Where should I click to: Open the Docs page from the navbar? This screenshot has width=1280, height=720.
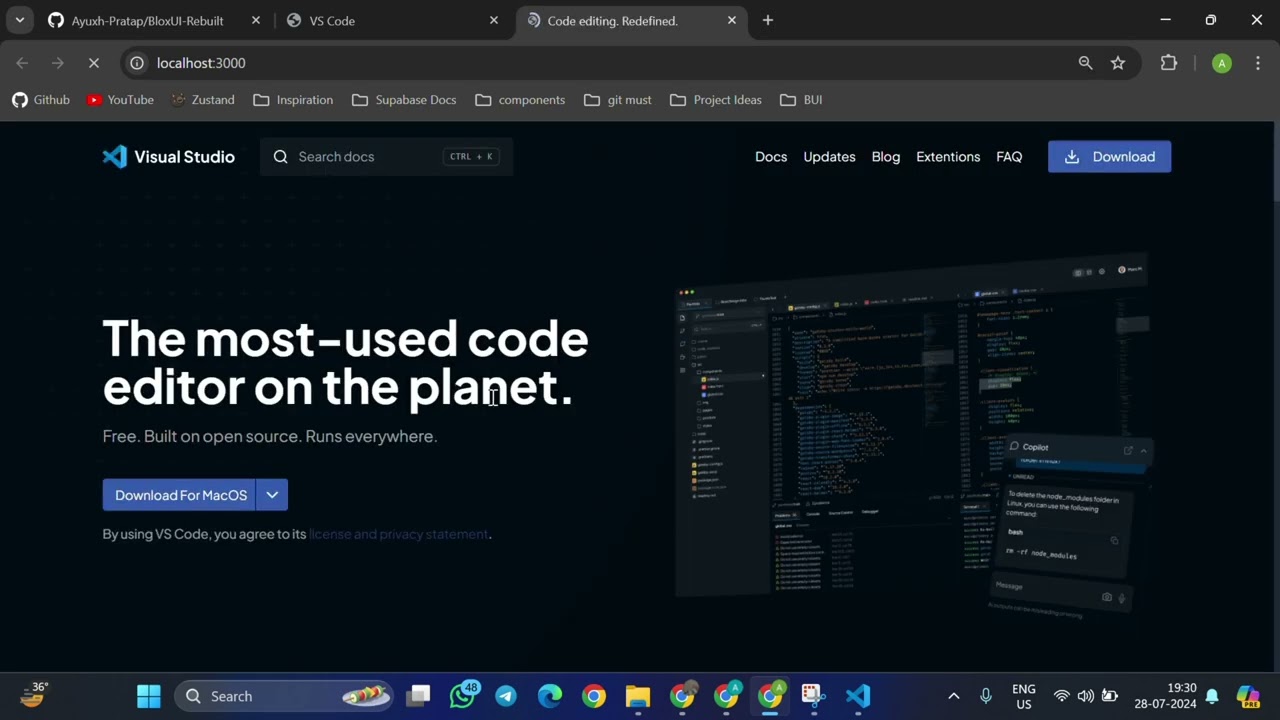click(771, 157)
